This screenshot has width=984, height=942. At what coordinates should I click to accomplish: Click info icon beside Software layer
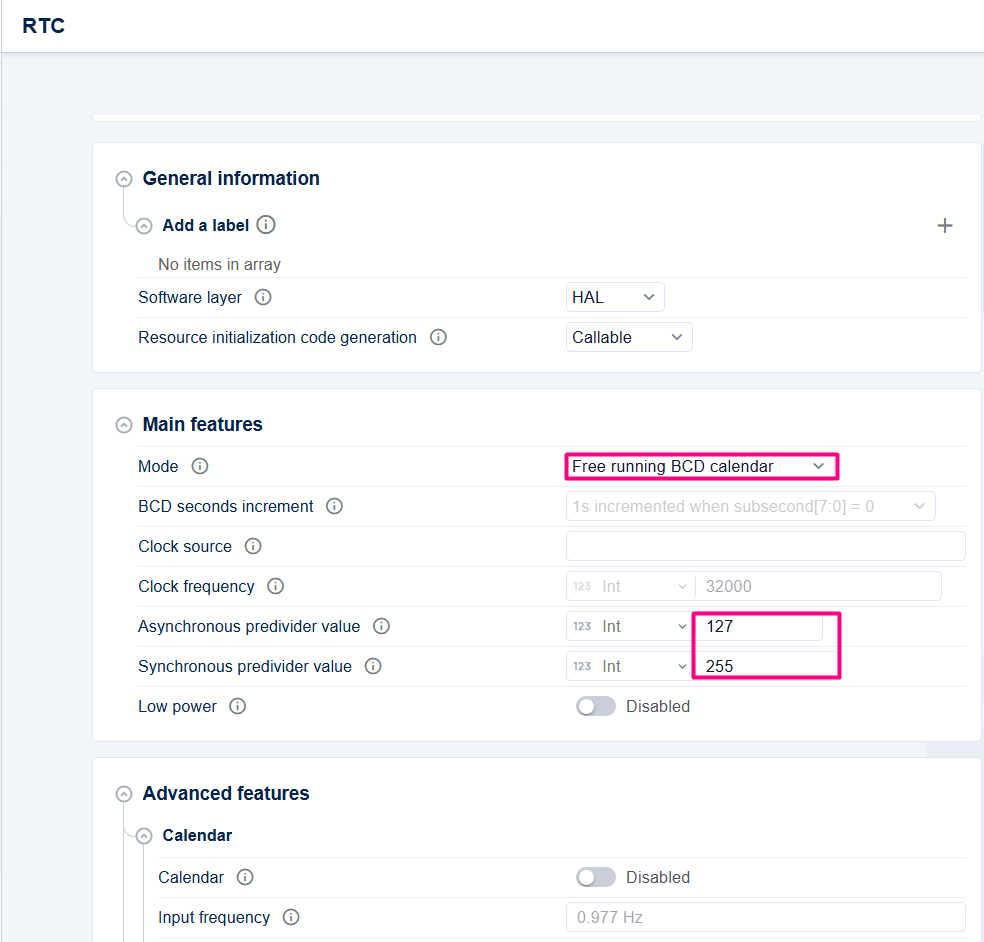coord(263,297)
